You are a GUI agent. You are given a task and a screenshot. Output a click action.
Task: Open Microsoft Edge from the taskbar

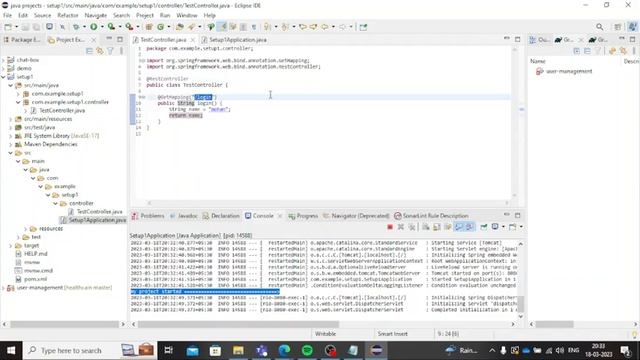284,350
